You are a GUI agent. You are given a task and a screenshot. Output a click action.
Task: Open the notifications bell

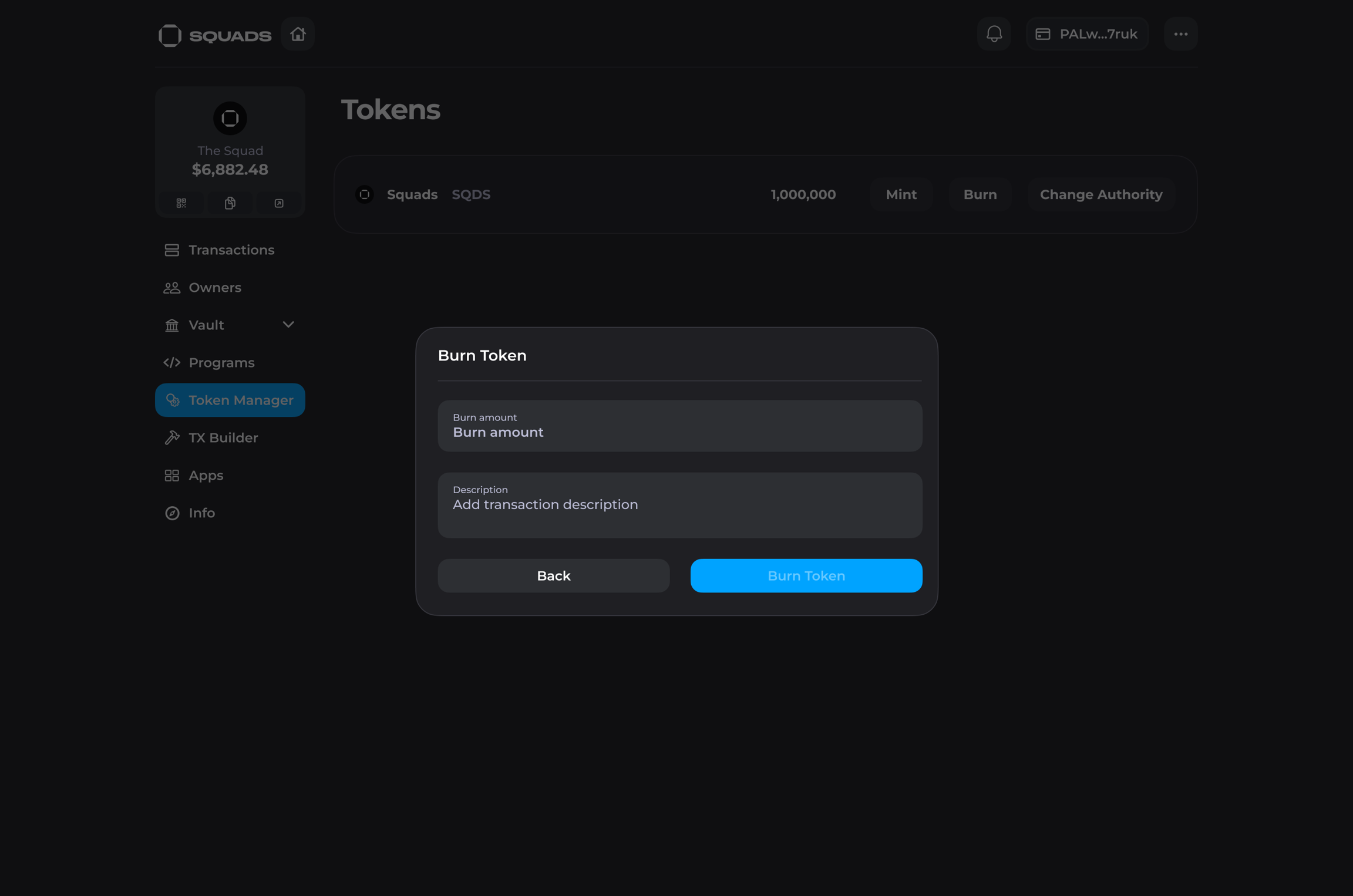[994, 34]
